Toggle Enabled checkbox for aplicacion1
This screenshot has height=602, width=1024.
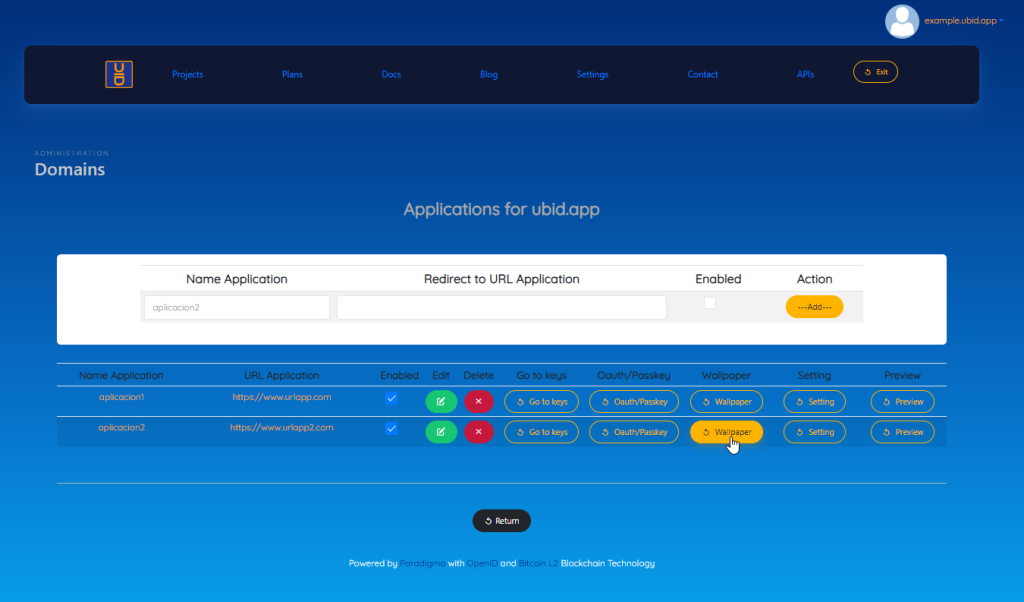point(391,398)
